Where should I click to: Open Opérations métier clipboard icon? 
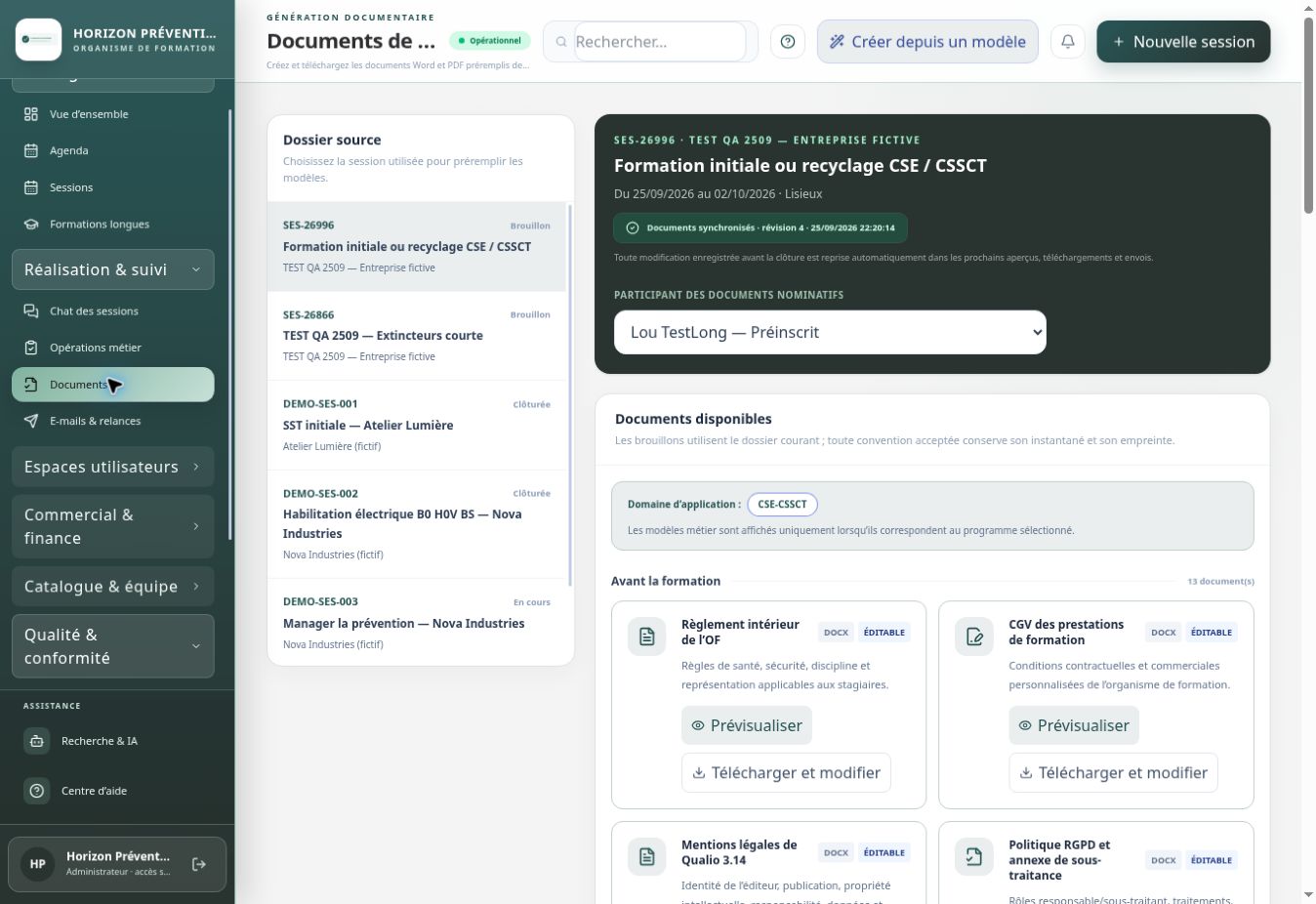31,348
